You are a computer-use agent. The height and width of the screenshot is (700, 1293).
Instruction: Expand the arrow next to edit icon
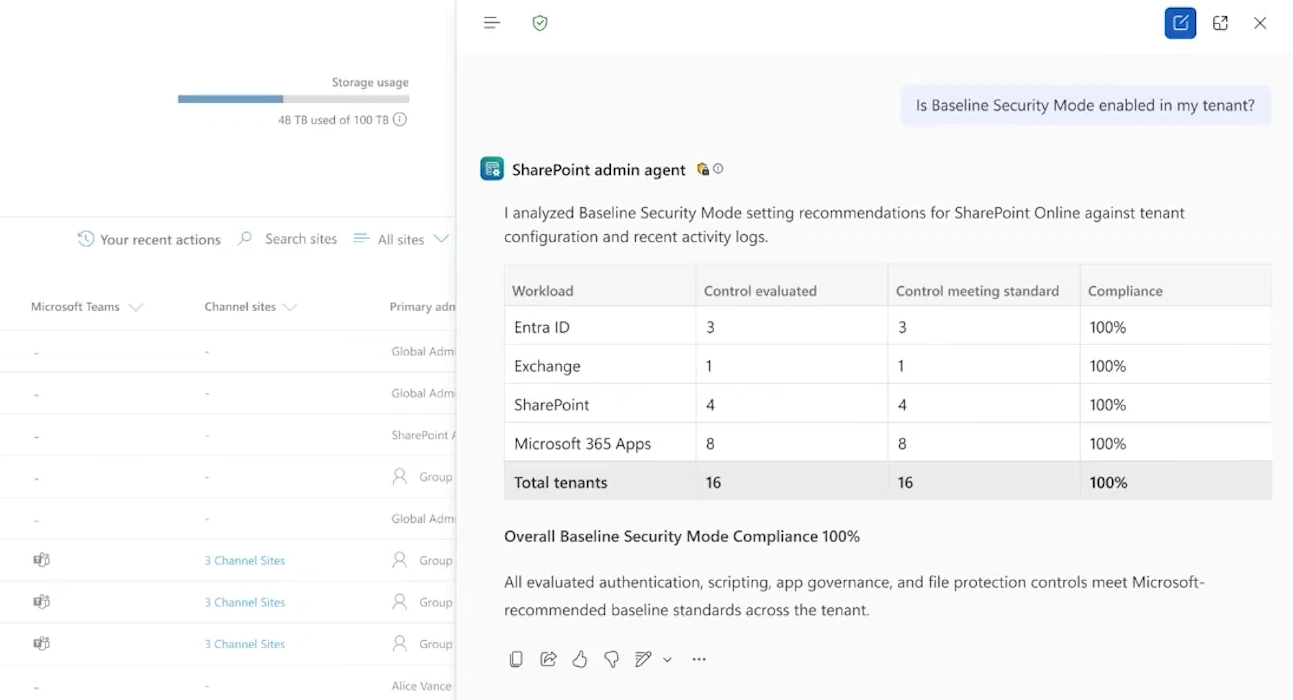[x=667, y=660]
